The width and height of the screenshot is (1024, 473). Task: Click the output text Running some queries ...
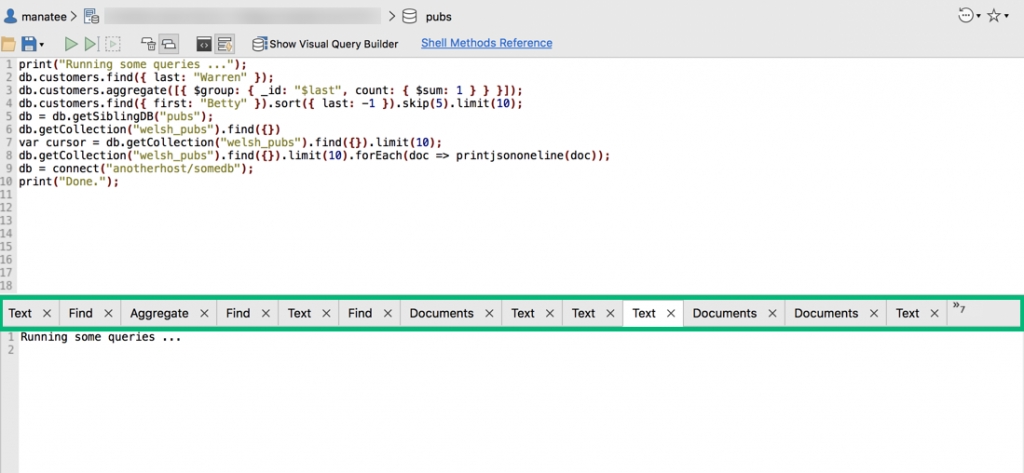[101, 337]
